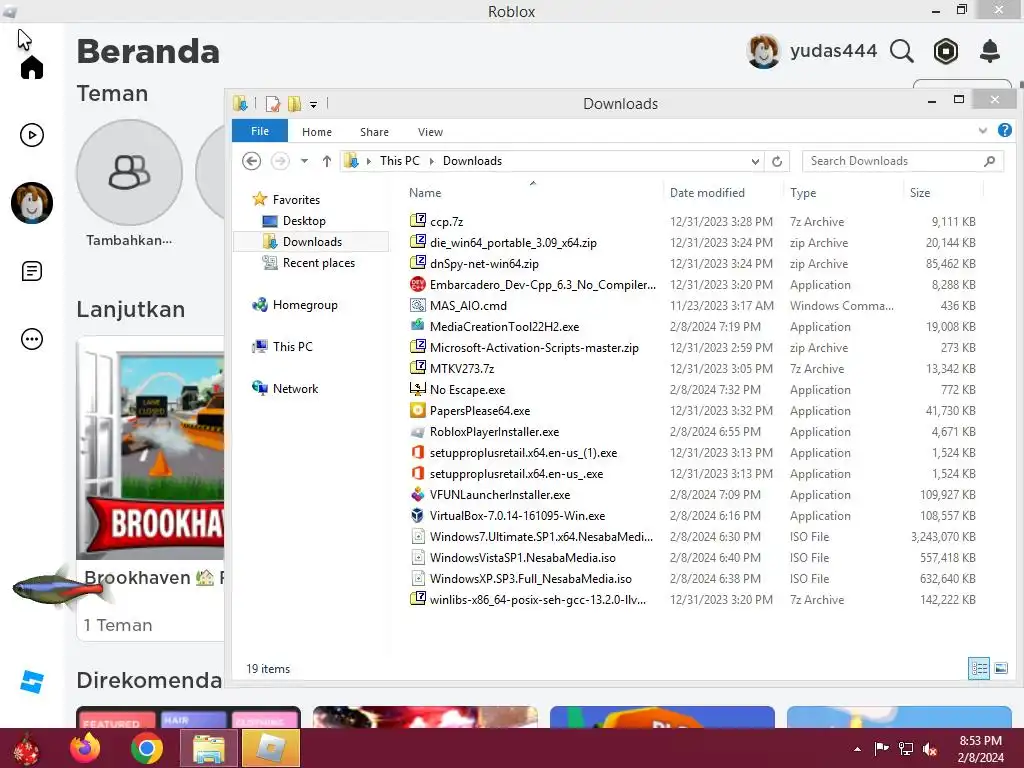Image resolution: width=1024 pixels, height=768 pixels.
Task: Expand This PC breadcrumb arrow
Action: click(431, 161)
